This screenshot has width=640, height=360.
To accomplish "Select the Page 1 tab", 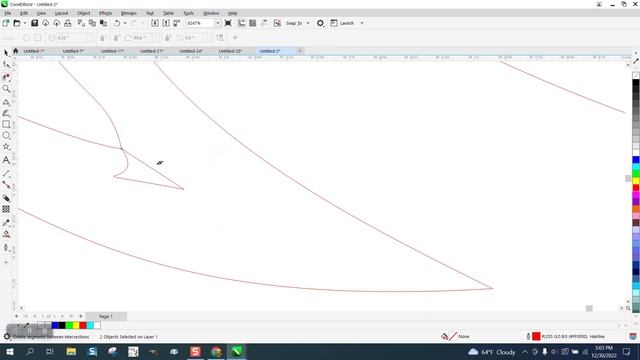I will click(x=106, y=316).
